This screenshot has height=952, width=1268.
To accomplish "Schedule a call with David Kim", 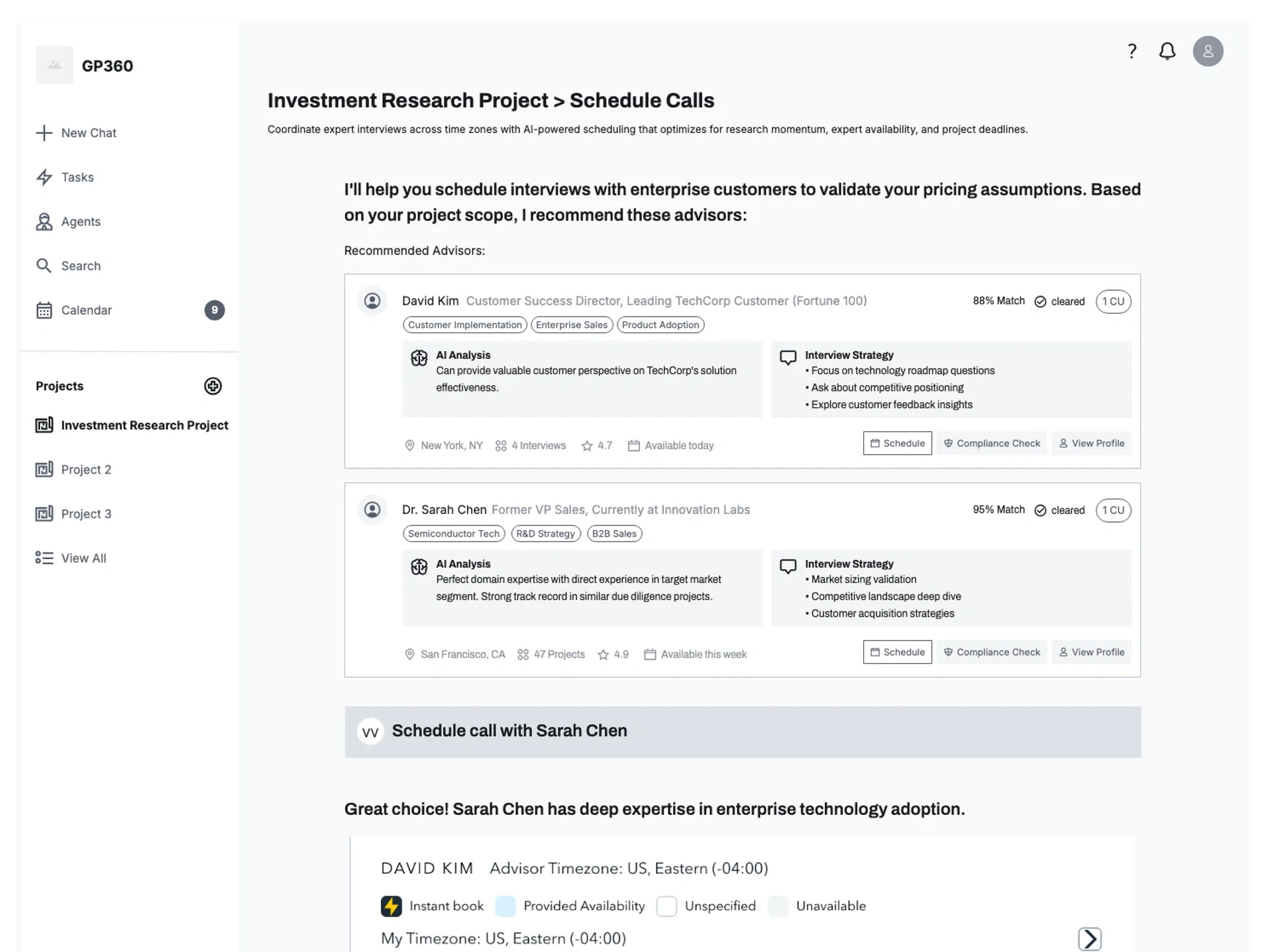I will pyautogui.click(x=897, y=443).
